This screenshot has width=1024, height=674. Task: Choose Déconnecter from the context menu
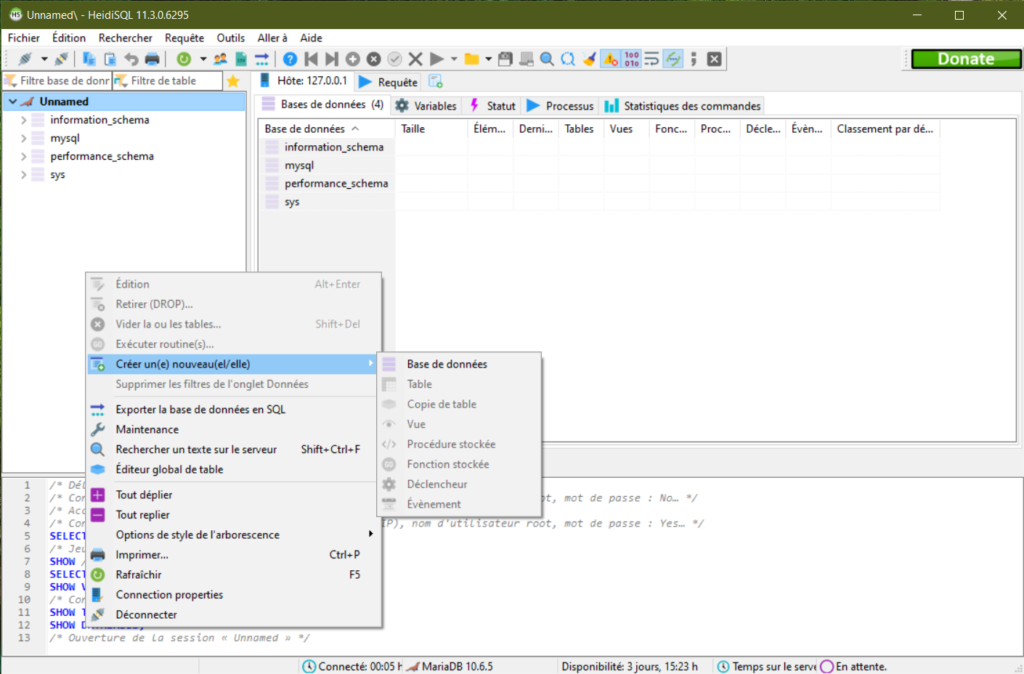233,615
